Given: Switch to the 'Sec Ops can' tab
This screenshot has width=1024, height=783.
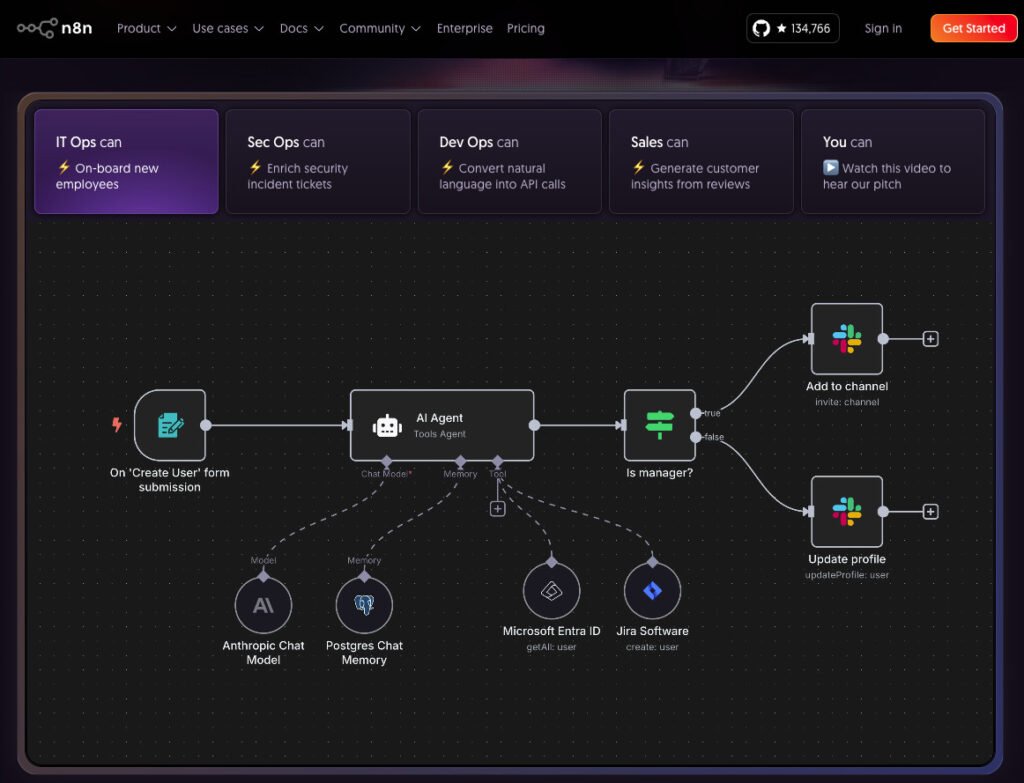Looking at the screenshot, I should tap(318, 162).
